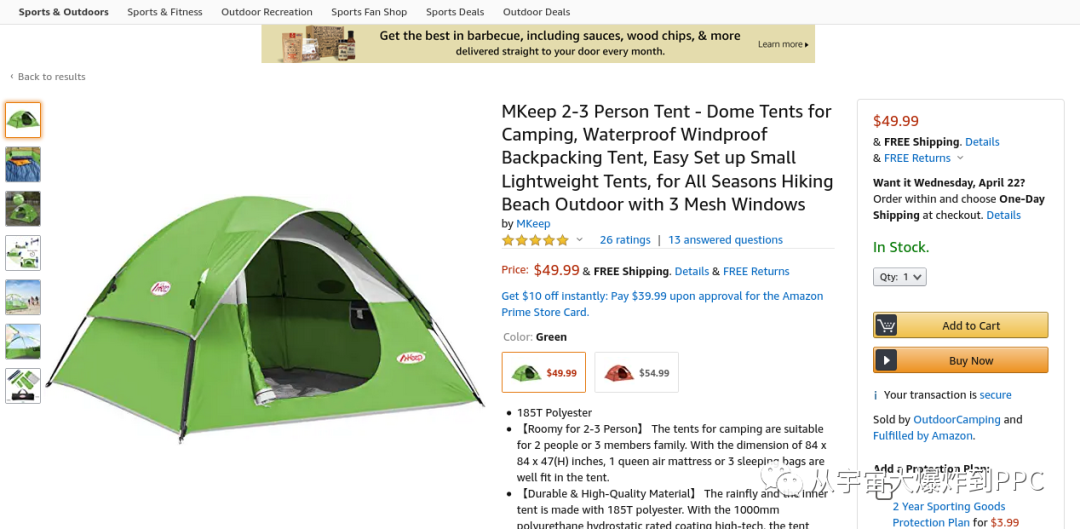Select the tent accessories and carry bag thumbnail
Viewport: 1080px width, 529px height.
[x=23, y=386]
